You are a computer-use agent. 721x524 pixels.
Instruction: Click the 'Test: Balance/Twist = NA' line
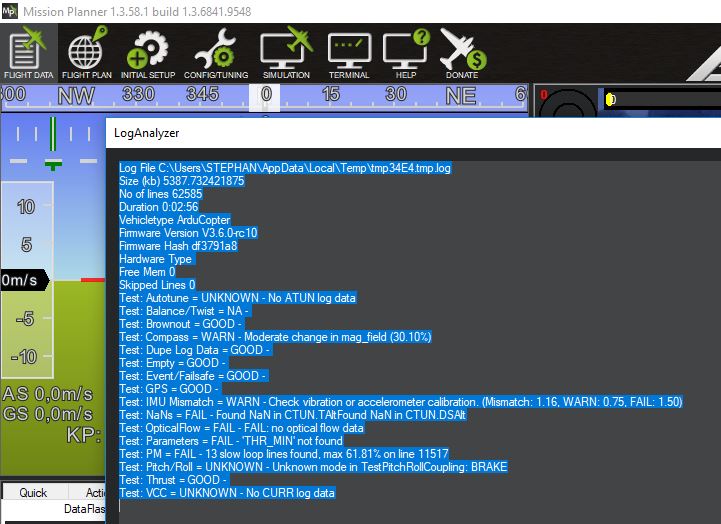(x=184, y=311)
